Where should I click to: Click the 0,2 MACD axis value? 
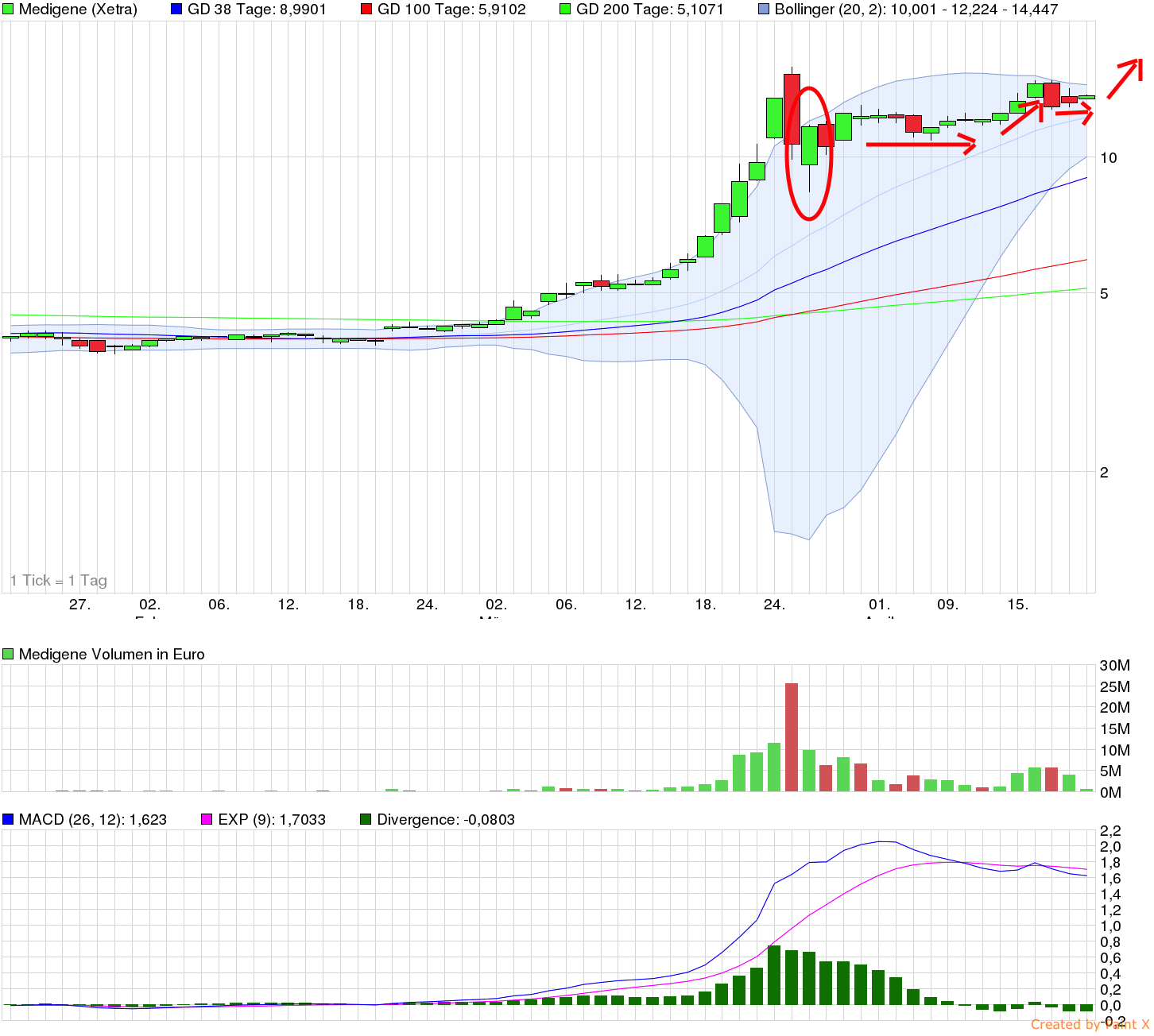1110,990
